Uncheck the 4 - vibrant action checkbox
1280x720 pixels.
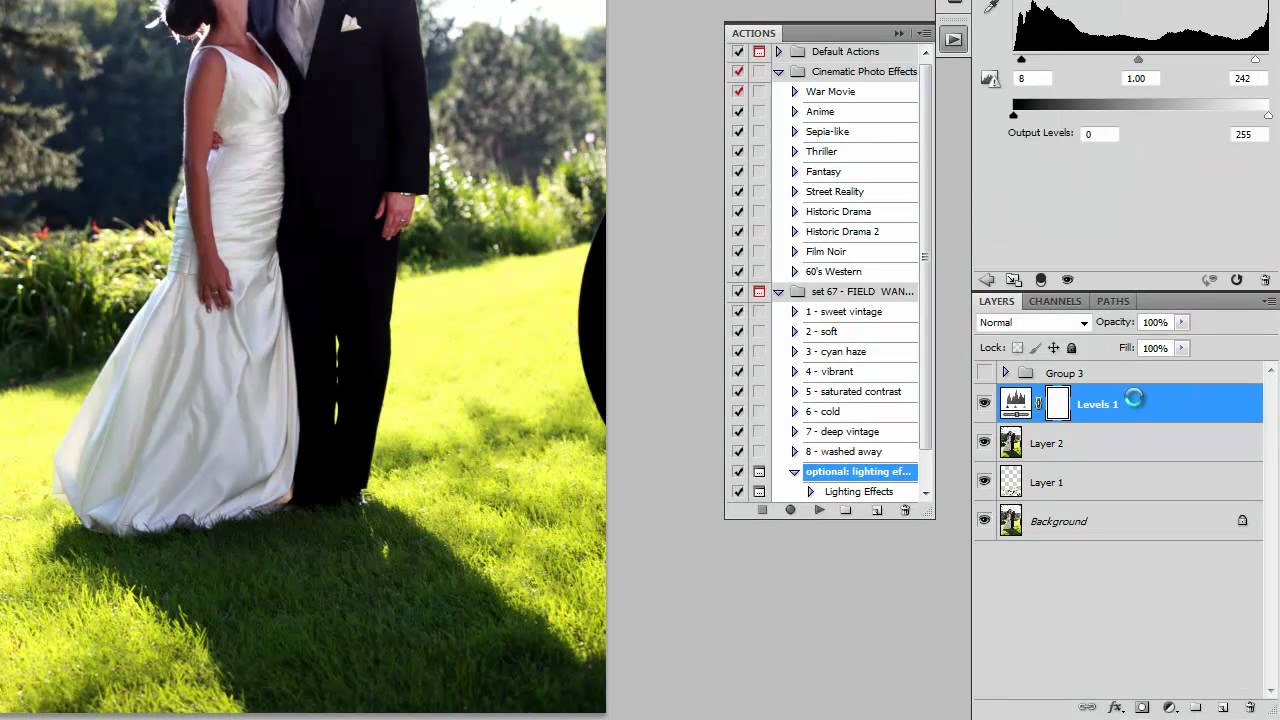(x=738, y=371)
